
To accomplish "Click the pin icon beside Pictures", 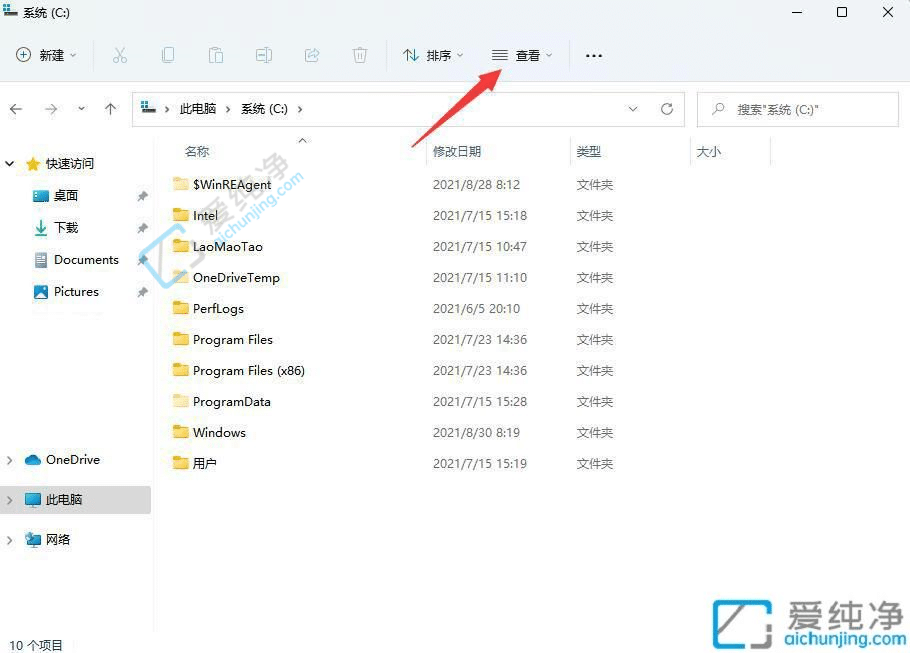I will point(142,292).
